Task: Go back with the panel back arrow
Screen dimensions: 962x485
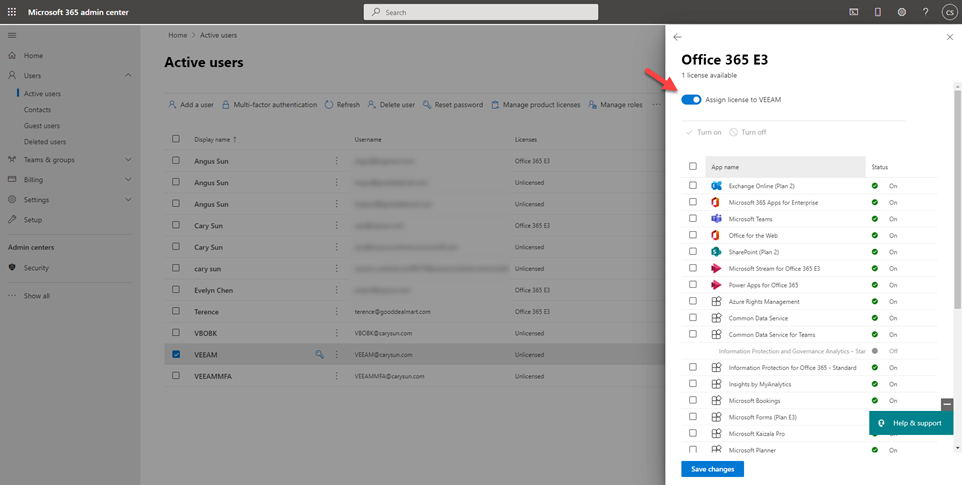Action: coord(677,37)
